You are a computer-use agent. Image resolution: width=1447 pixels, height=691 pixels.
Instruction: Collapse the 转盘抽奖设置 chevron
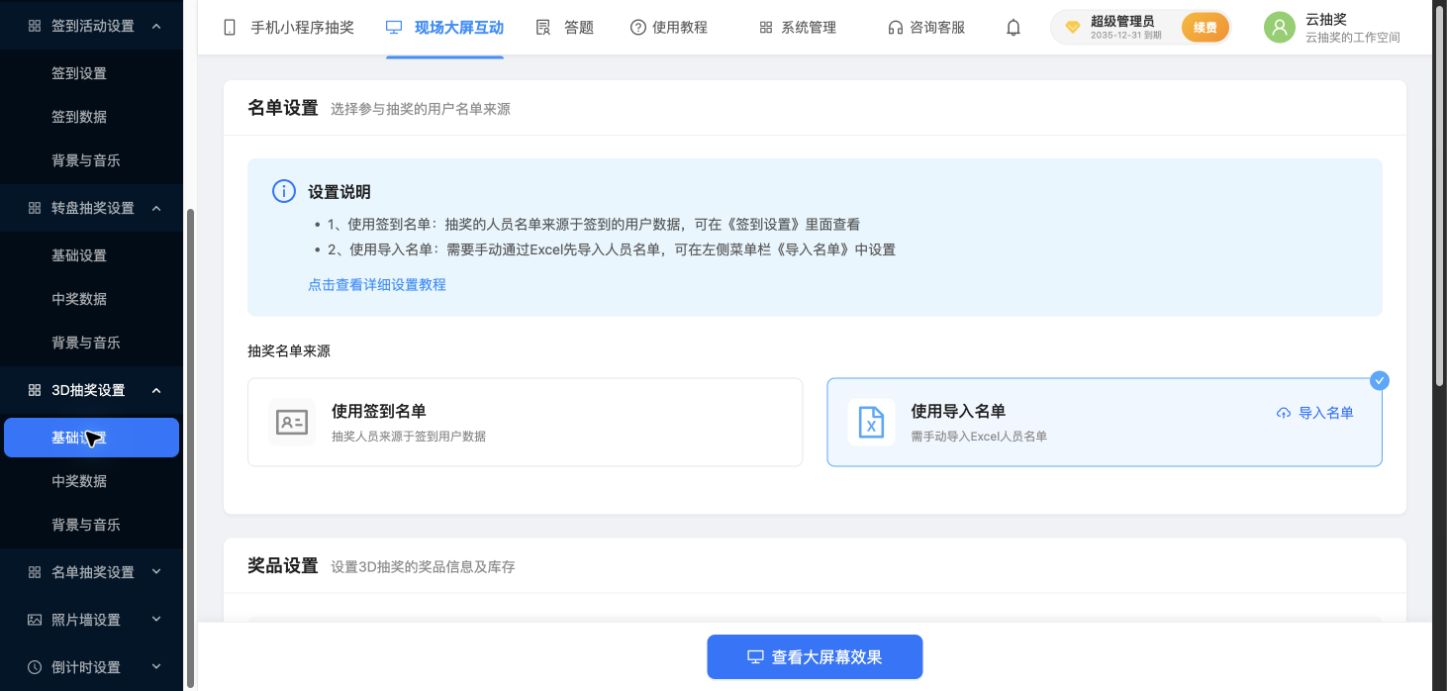(156, 208)
